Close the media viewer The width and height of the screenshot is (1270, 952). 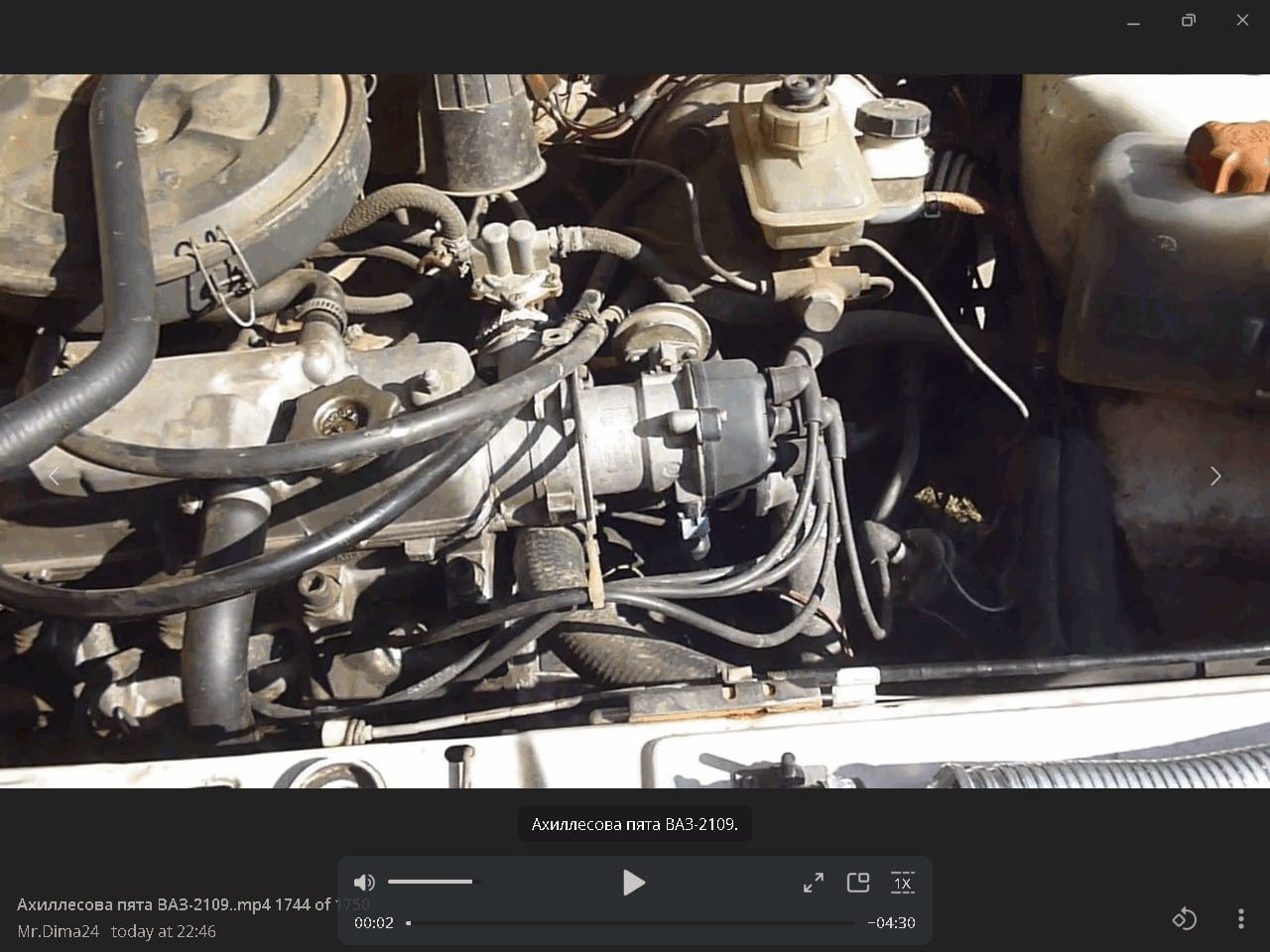1242,20
